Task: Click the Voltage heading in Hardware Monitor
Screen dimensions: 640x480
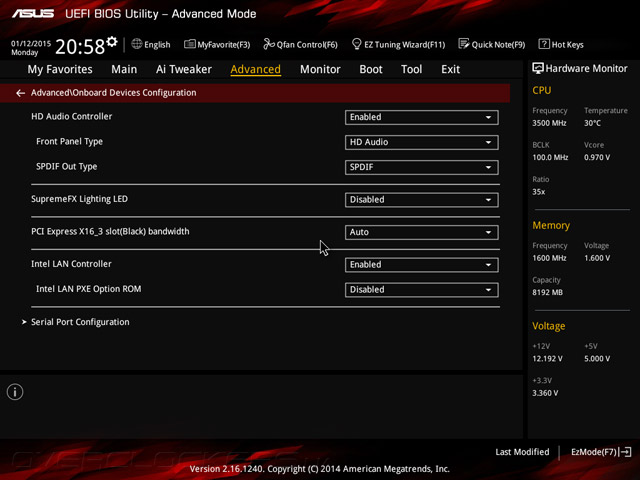Action: point(549,326)
